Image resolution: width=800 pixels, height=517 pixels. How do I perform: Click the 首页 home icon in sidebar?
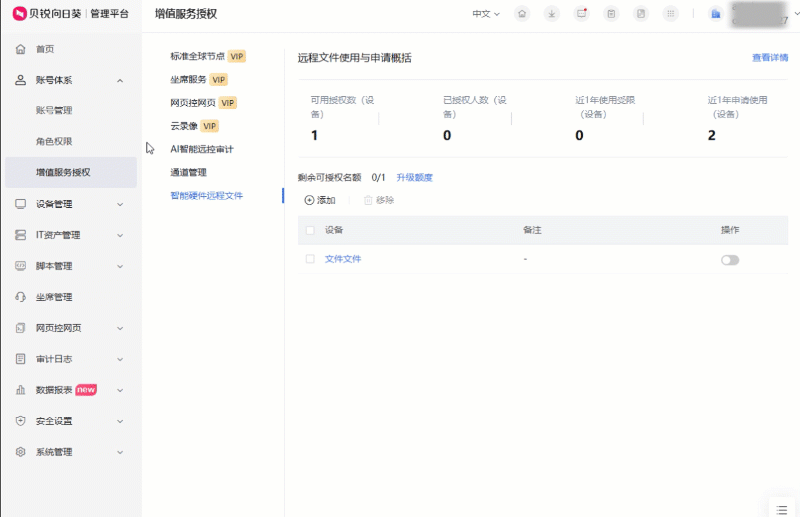tap(21, 49)
